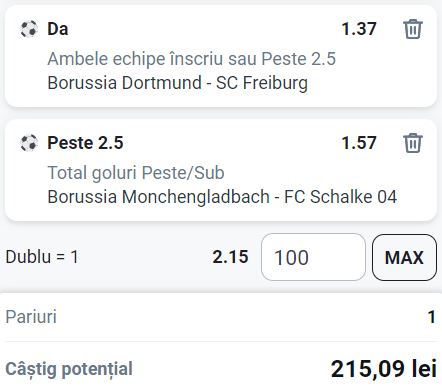Edit the 100 stake amount field

pos(313,257)
